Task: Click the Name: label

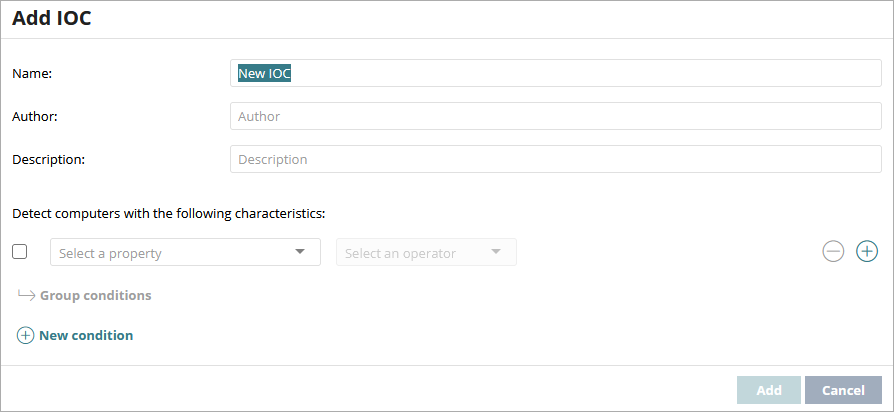Action: coord(32,73)
